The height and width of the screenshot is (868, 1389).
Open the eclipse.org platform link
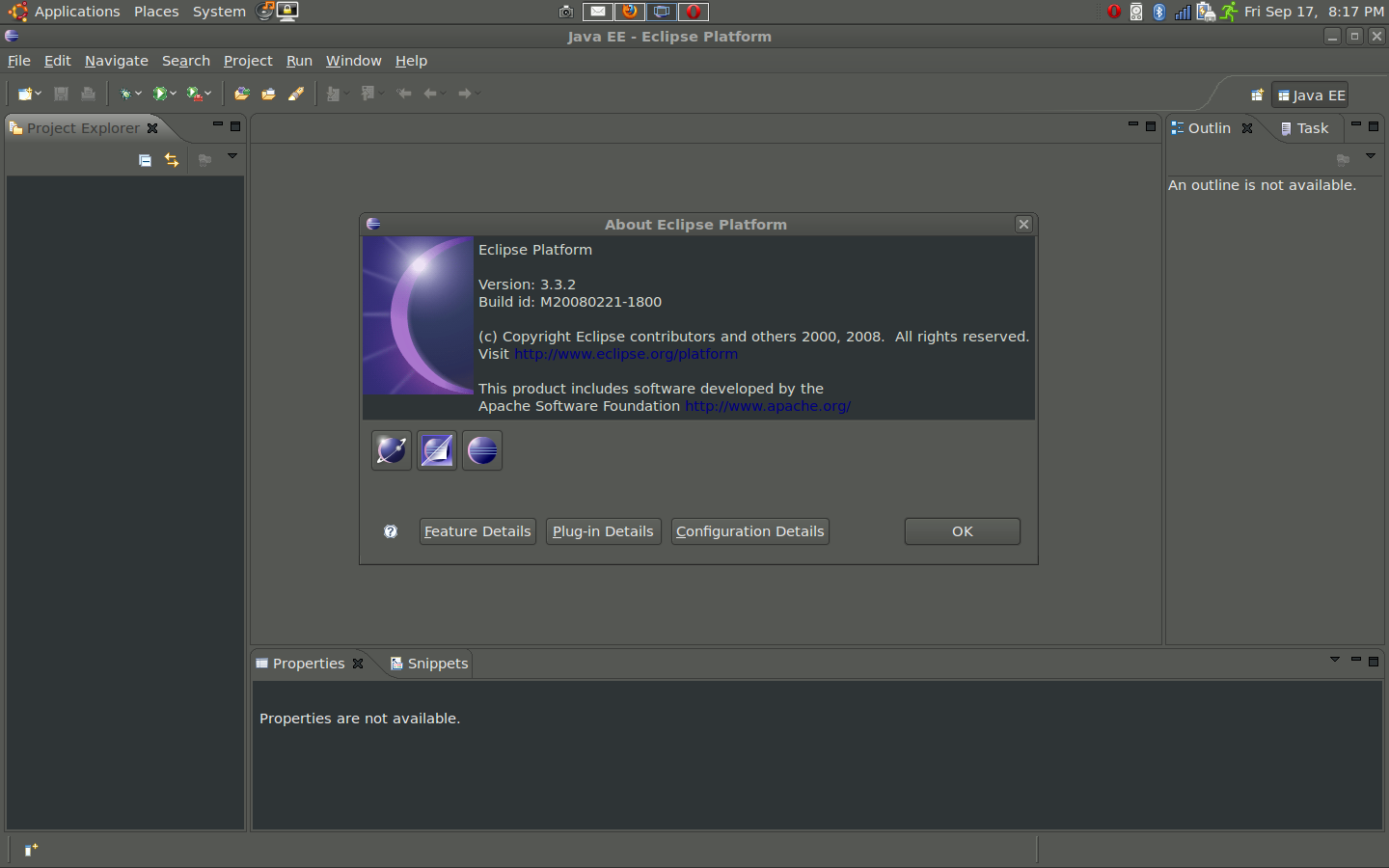point(626,354)
